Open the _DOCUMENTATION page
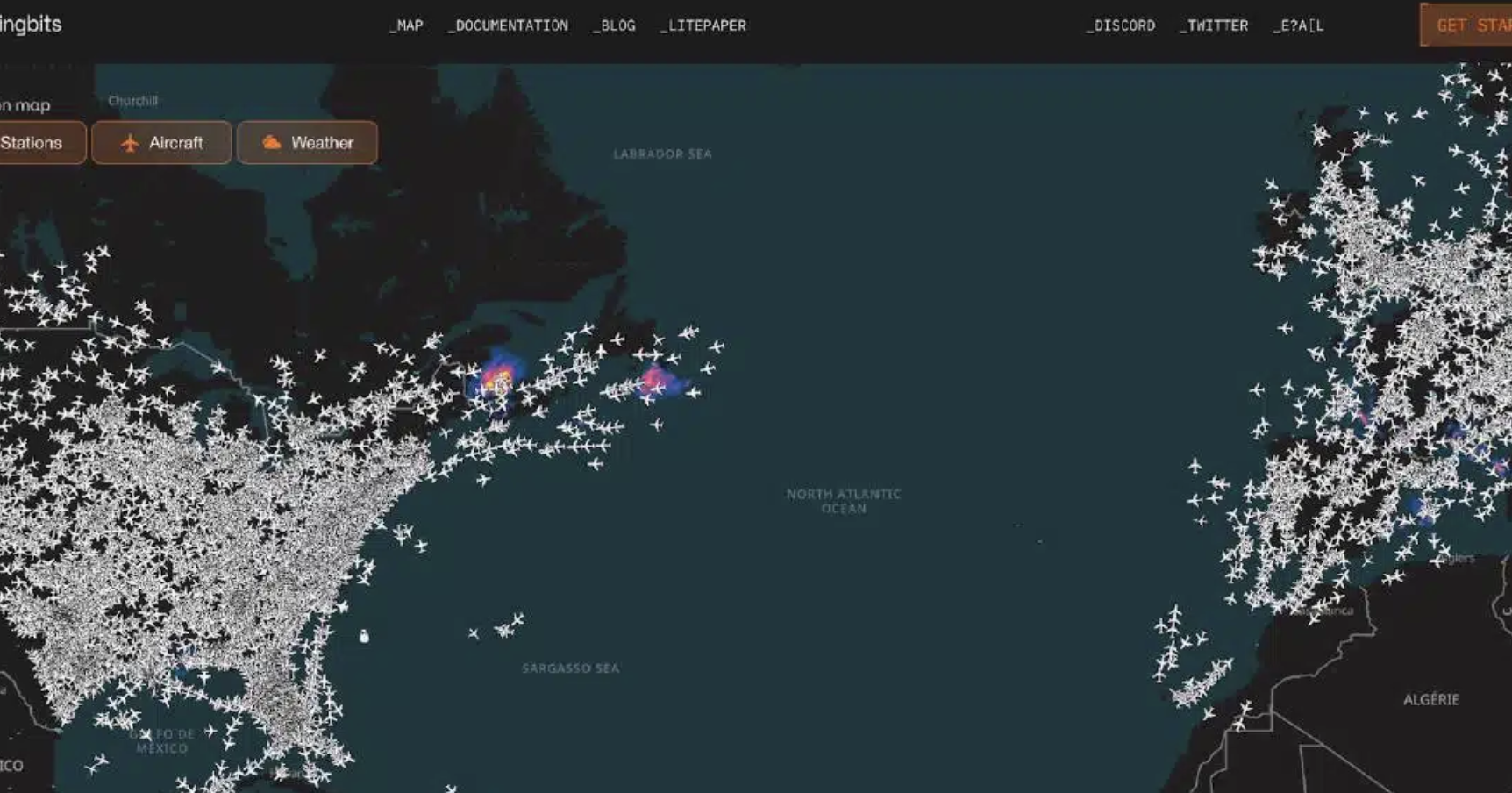Image resolution: width=1512 pixels, height=793 pixels. 508,26
